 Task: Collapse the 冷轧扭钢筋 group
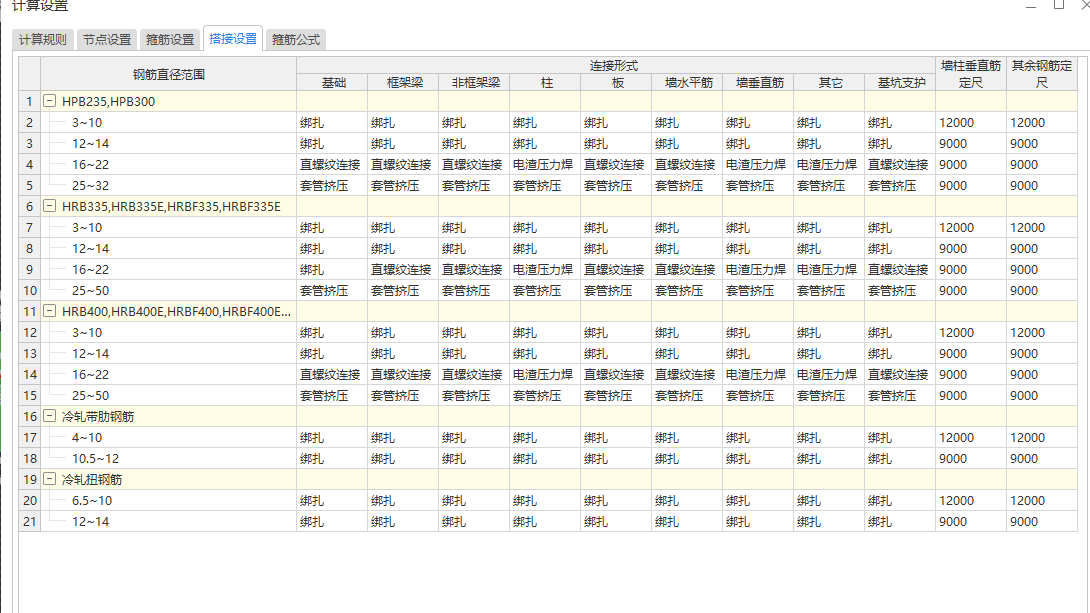49,479
